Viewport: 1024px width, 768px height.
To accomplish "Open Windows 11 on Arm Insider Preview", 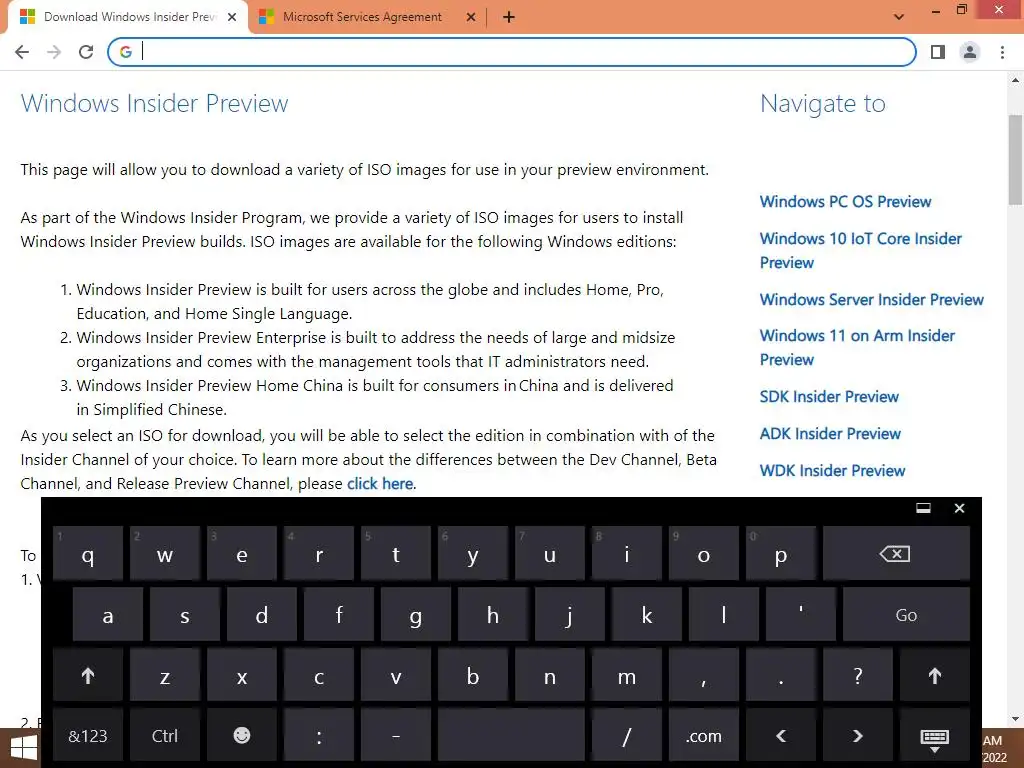I will tap(857, 347).
